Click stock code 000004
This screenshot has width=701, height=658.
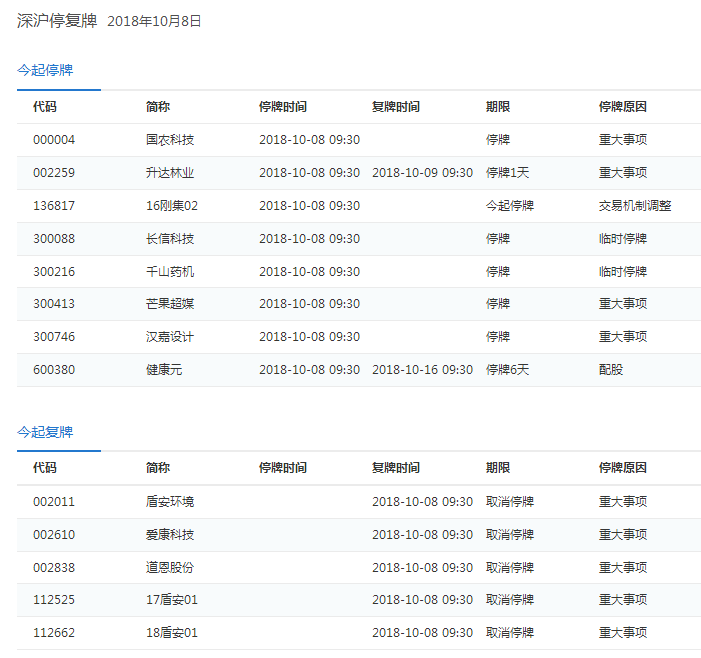(54, 140)
